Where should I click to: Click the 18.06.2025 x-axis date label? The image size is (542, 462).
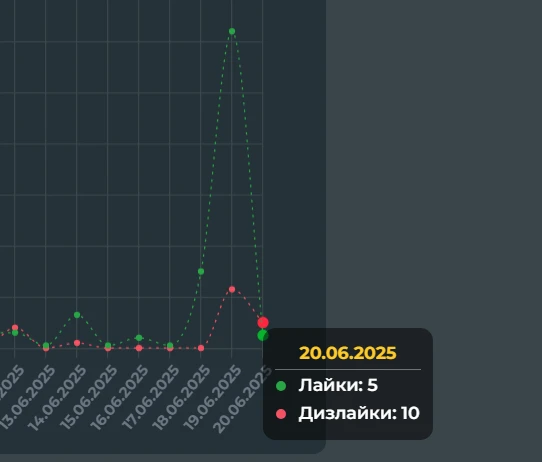(181, 397)
